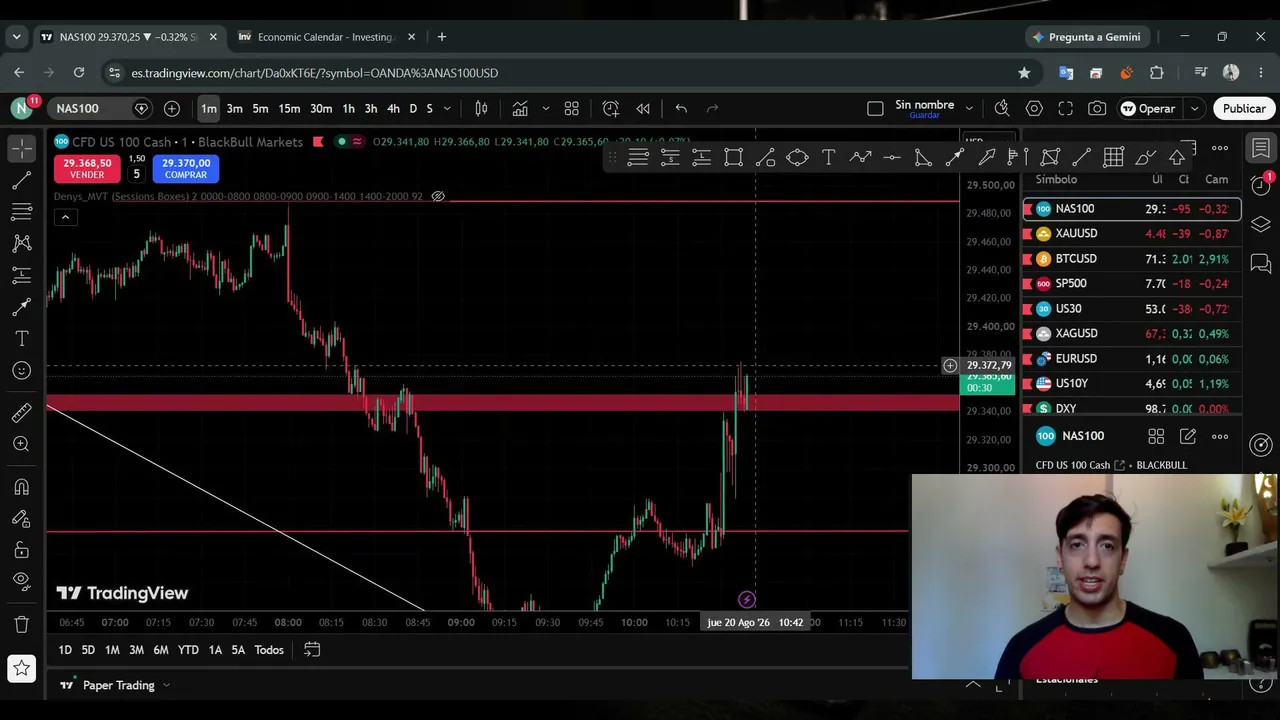Image resolution: width=1280 pixels, height=720 pixels.
Task: Select the trend line drawing tool
Action: (21, 181)
